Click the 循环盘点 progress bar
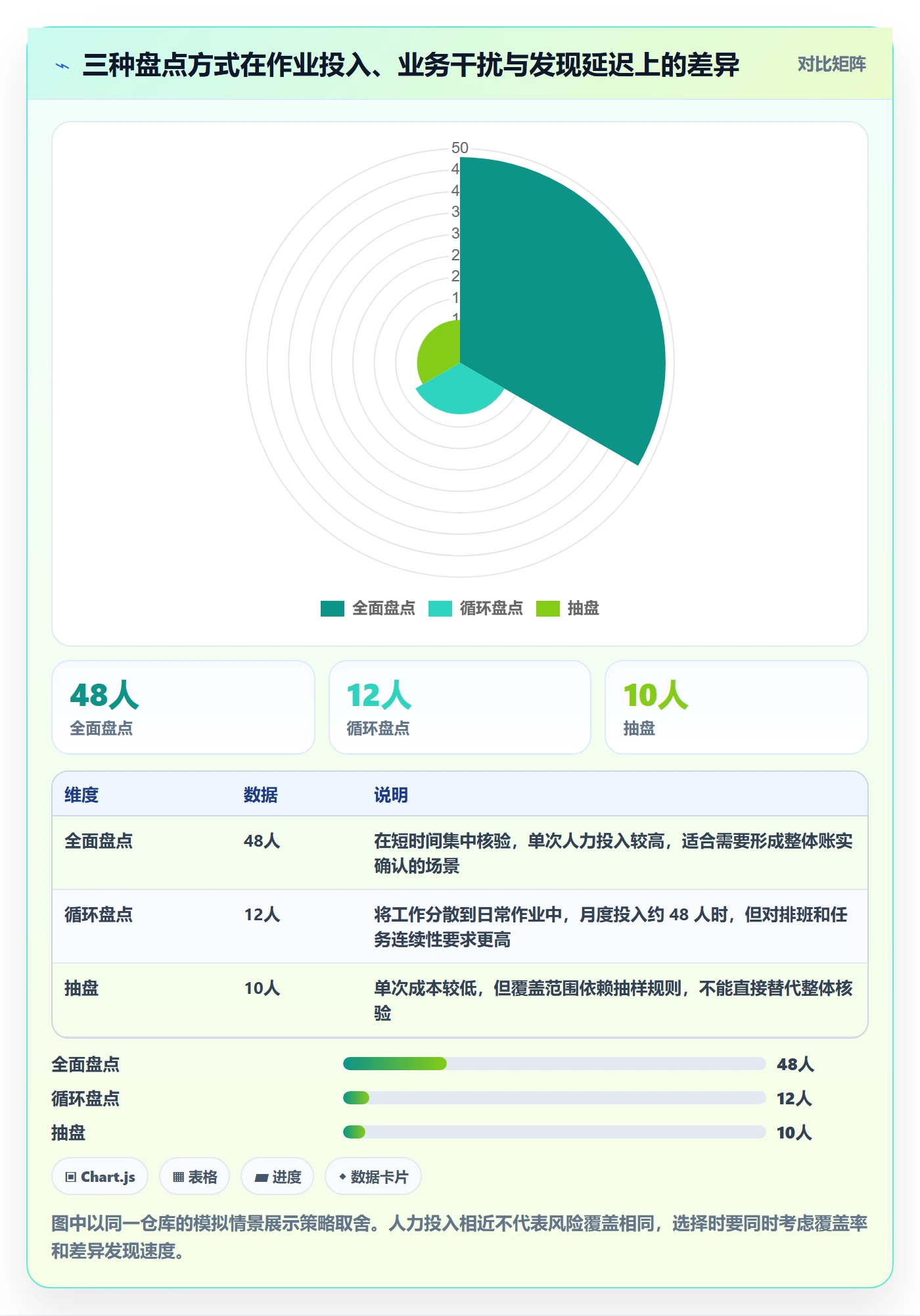The width and height of the screenshot is (920, 1316). click(555, 1098)
